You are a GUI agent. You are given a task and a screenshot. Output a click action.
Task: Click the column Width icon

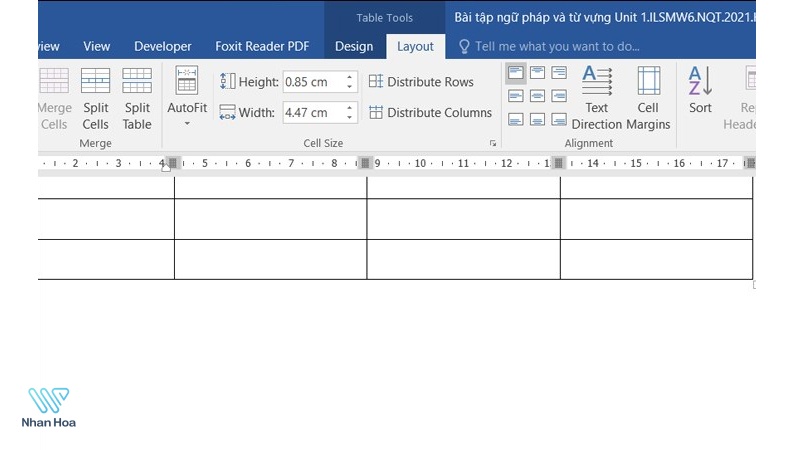(x=228, y=112)
